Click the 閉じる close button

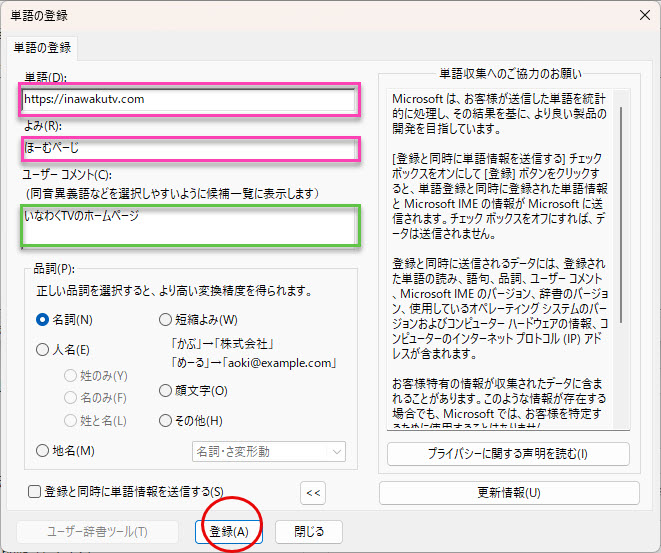pyautogui.click(x=309, y=532)
